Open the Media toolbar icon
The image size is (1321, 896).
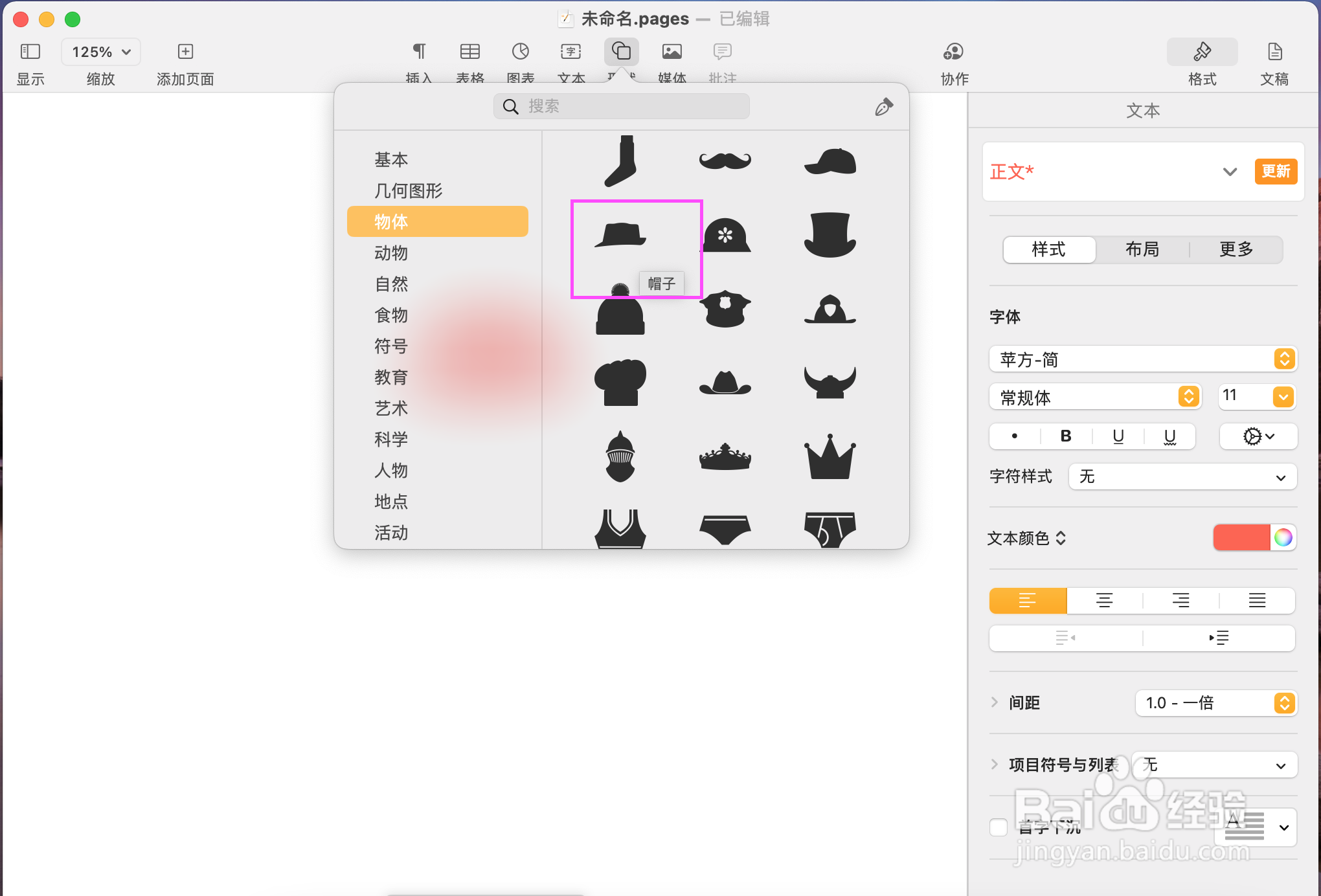(672, 52)
